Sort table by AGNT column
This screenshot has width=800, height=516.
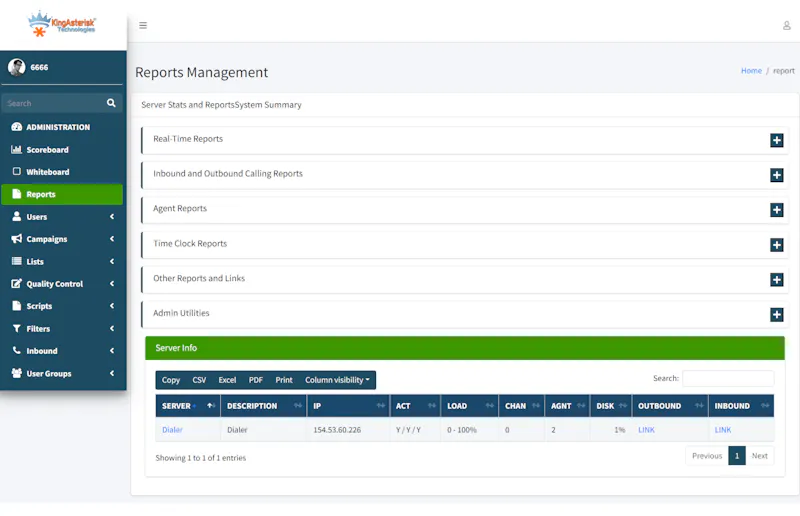pos(567,406)
